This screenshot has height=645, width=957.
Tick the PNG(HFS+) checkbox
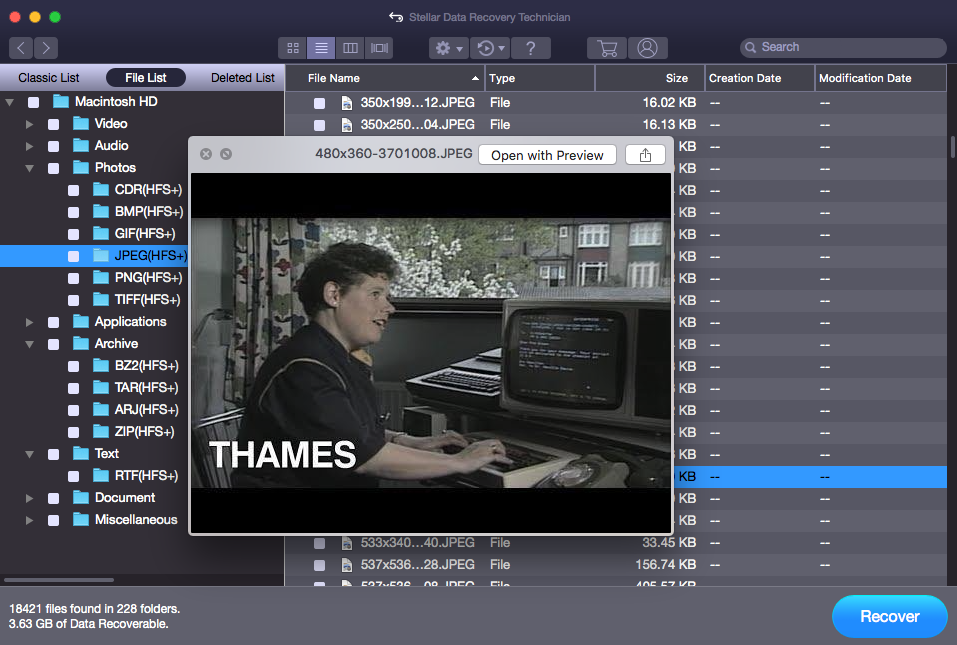pos(74,278)
